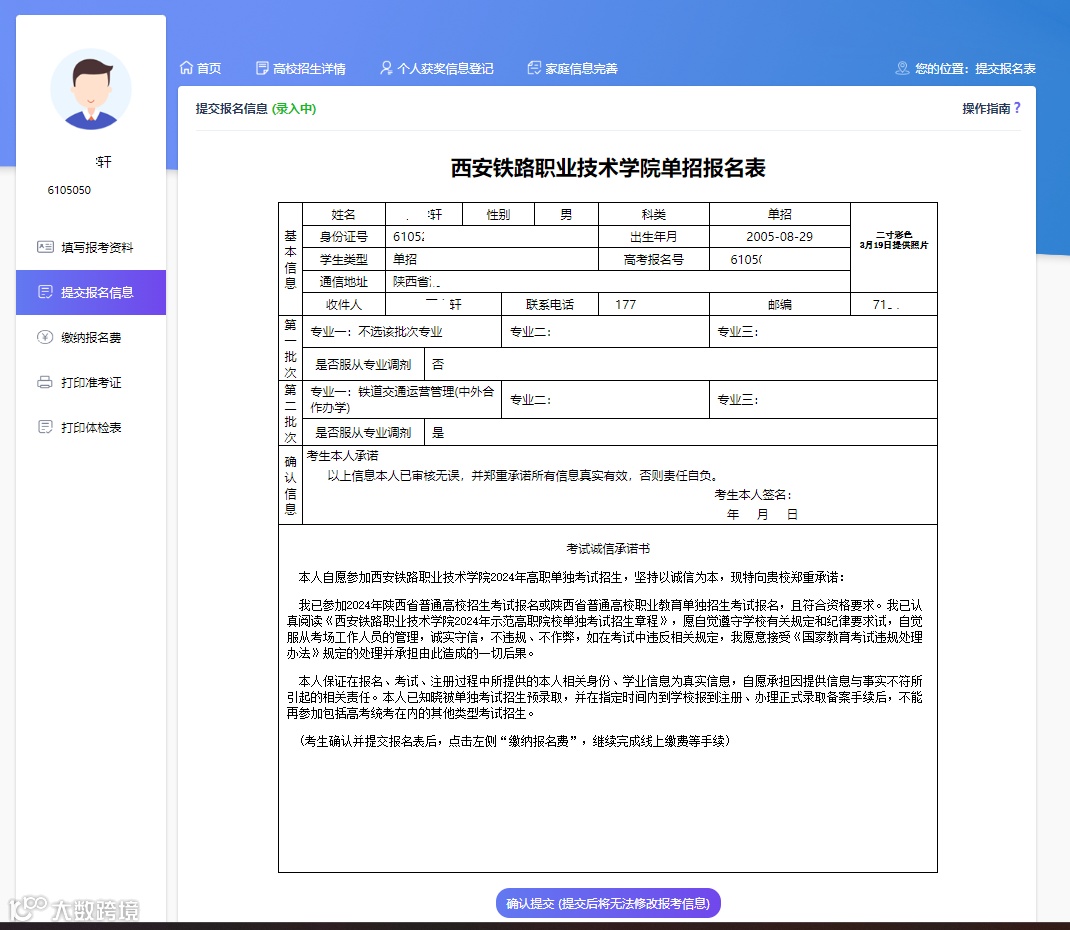Screen dimensions: 1070x930
Task: Click the form title 西安铁路职业技术学院单招报名表
Action: coord(608,168)
